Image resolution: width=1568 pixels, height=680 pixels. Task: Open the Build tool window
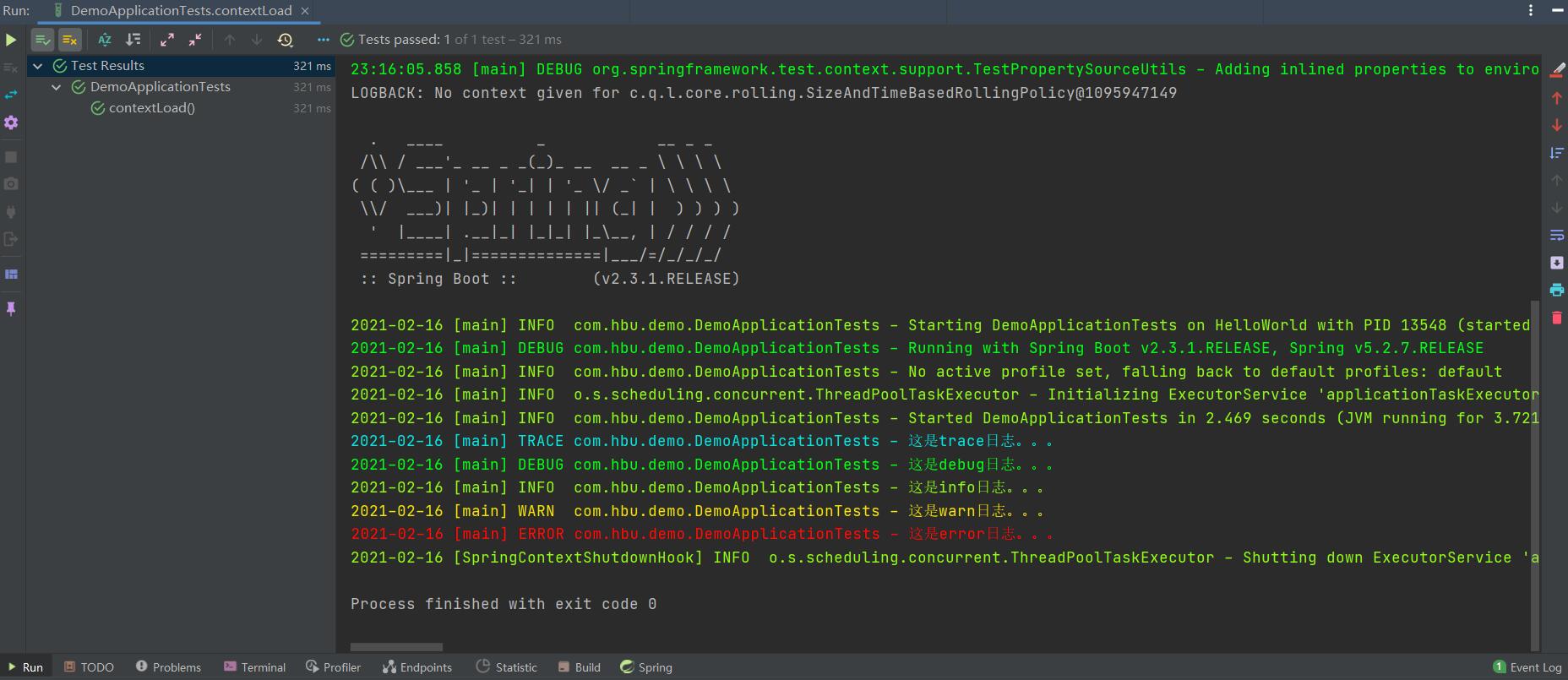579,667
